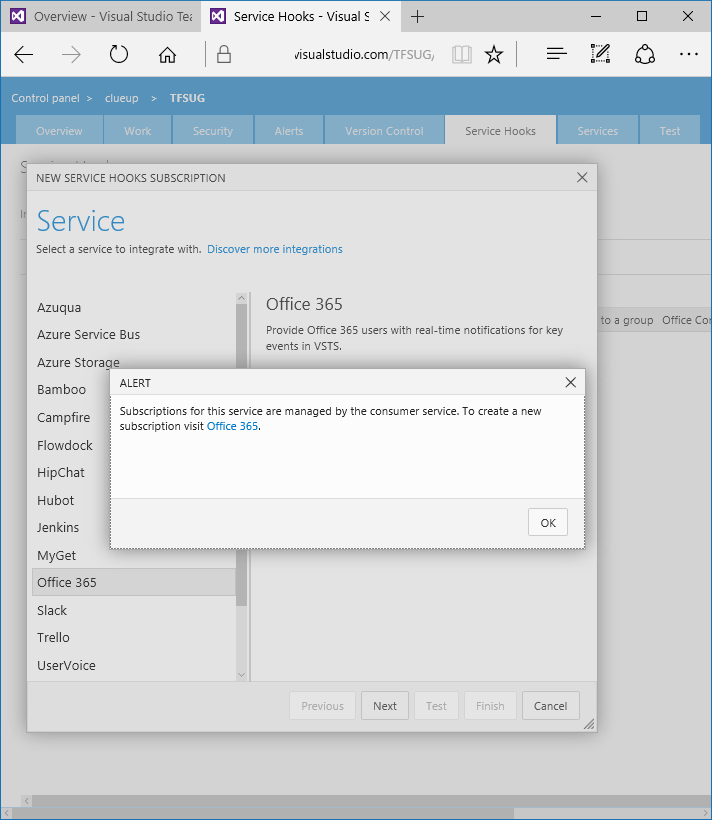Choose Slack from the service list

(x=134, y=610)
